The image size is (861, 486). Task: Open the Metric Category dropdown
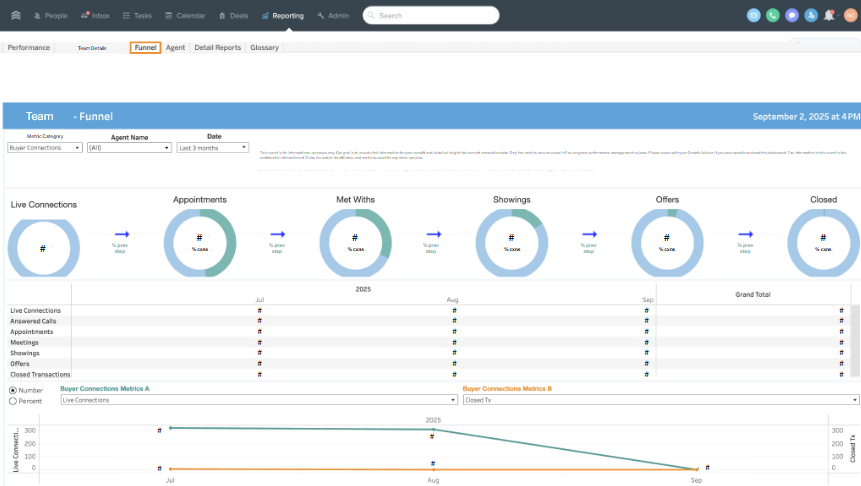click(x=45, y=148)
